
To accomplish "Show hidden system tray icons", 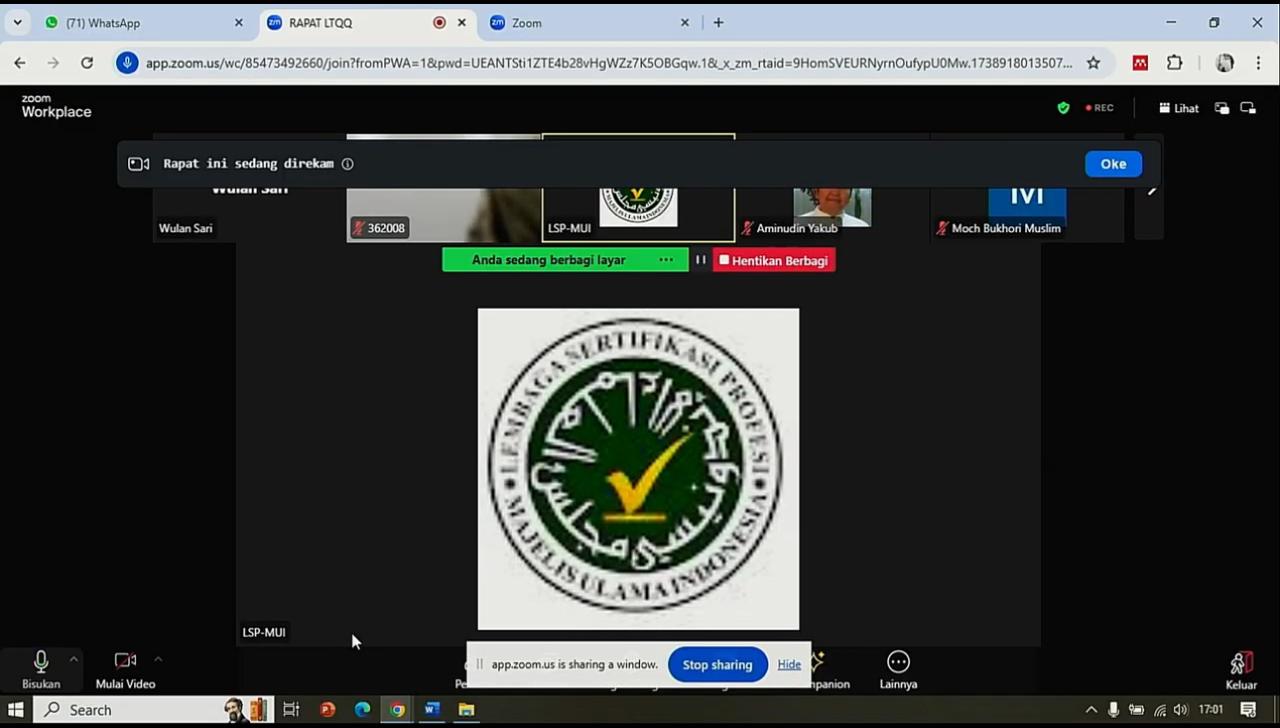I will coord(1091,710).
